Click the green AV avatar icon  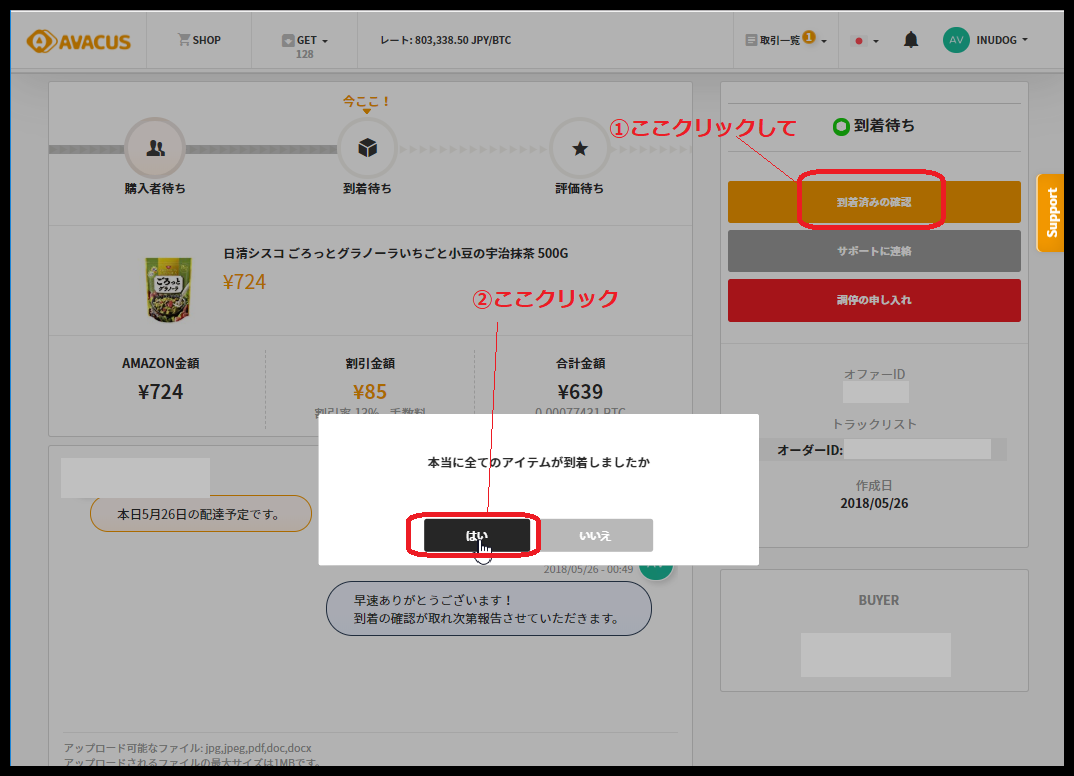point(956,40)
